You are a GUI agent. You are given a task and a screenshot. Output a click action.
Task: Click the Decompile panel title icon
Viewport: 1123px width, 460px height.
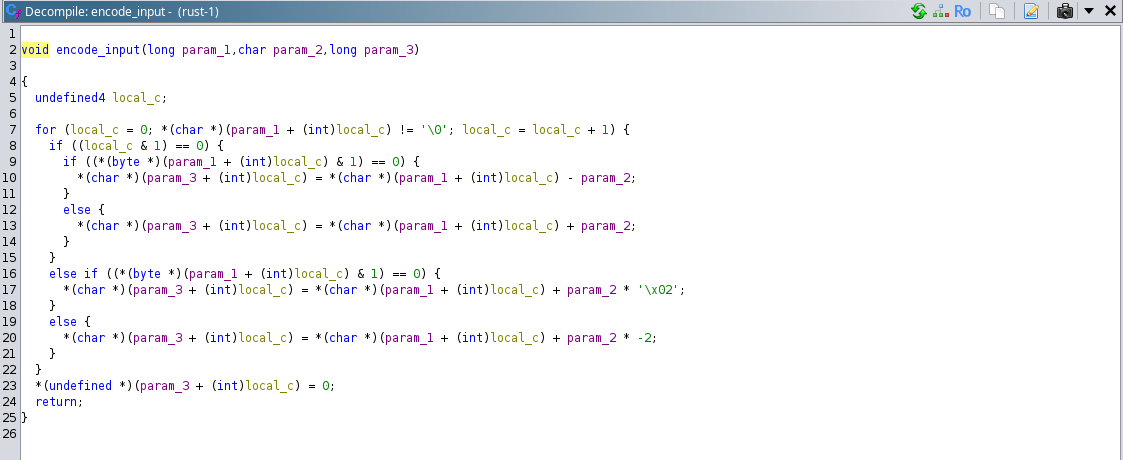(12, 11)
